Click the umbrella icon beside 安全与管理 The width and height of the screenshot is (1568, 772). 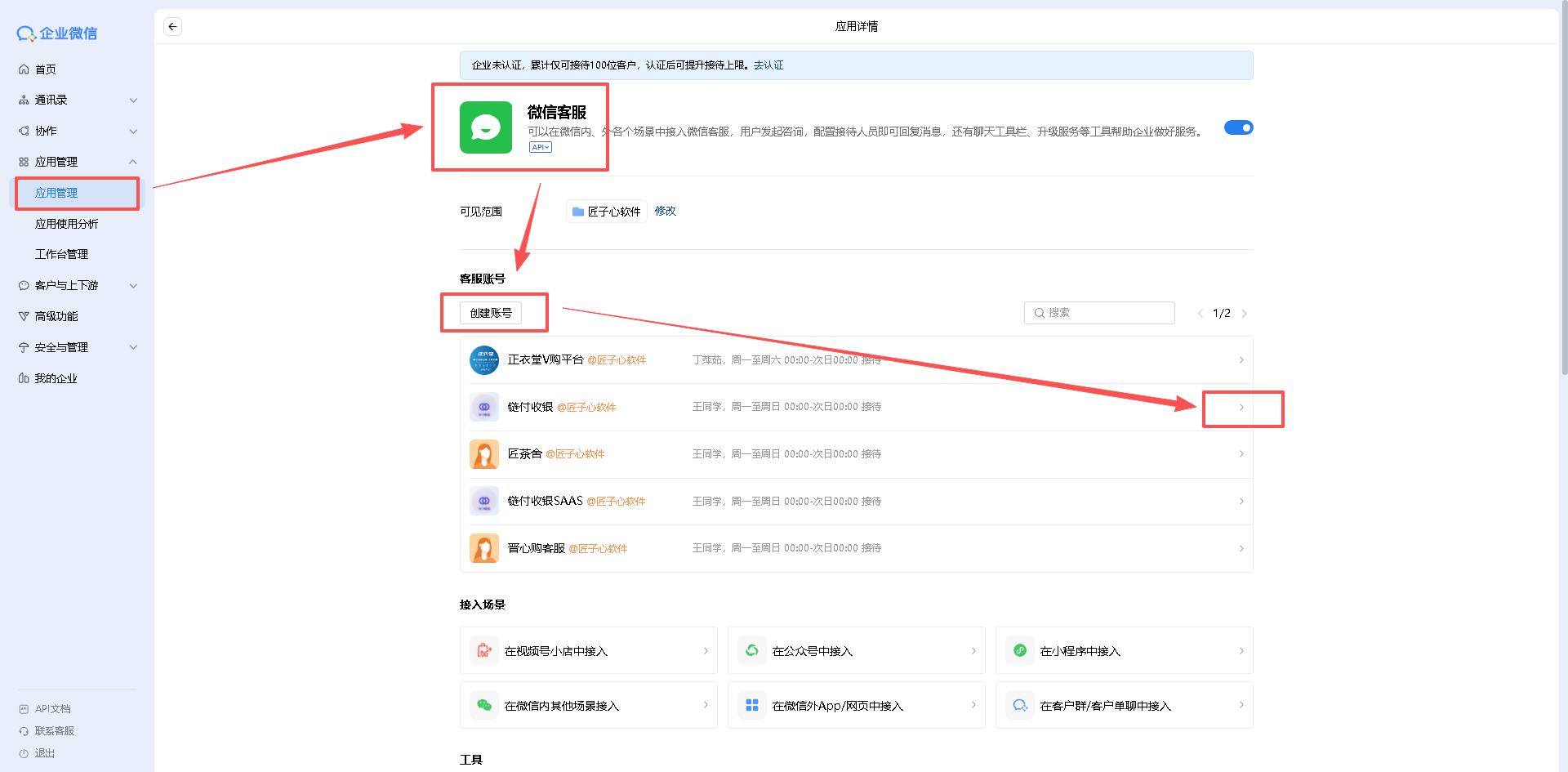[x=24, y=347]
